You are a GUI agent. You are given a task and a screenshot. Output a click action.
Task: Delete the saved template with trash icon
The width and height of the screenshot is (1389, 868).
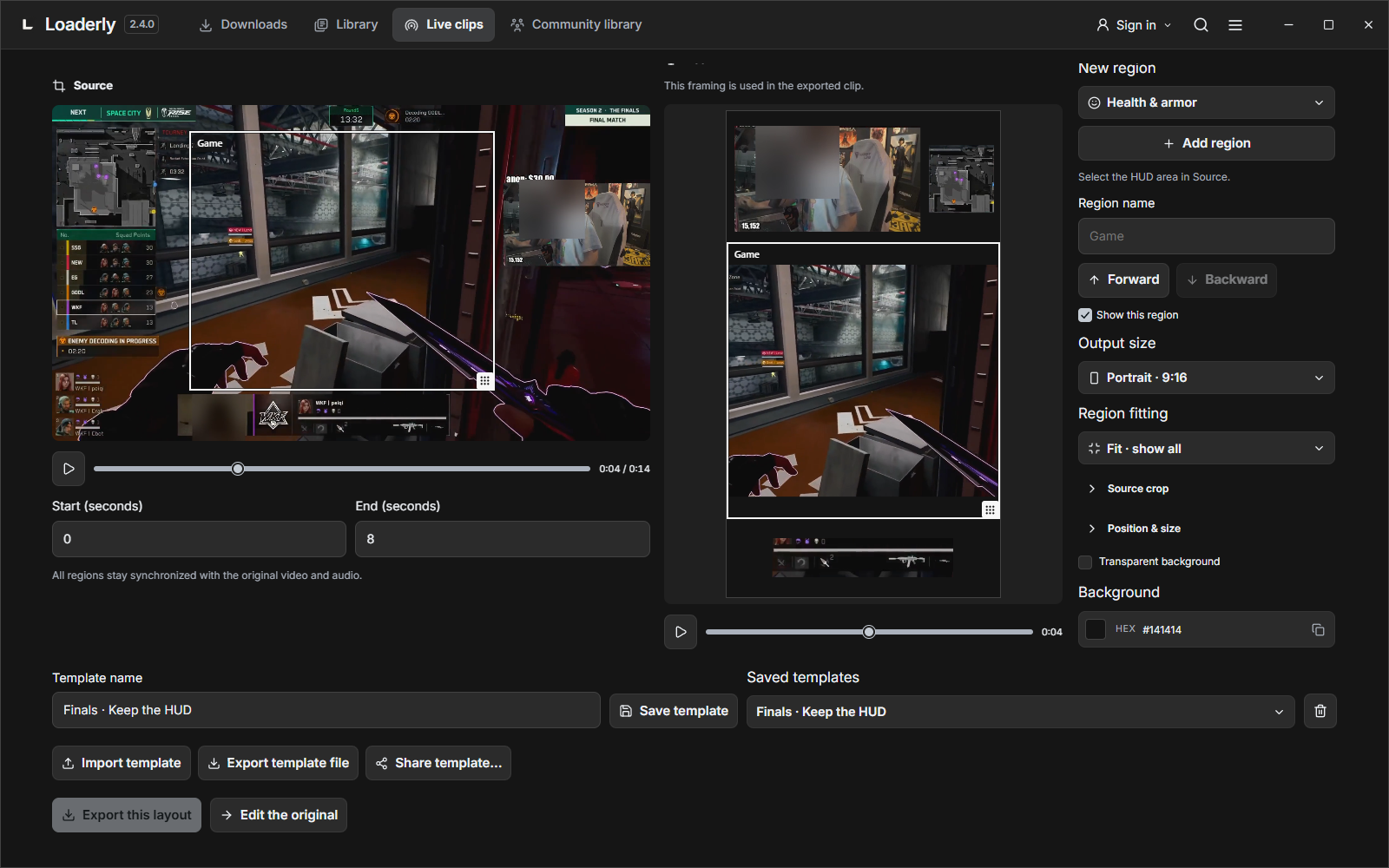coord(1320,711)
